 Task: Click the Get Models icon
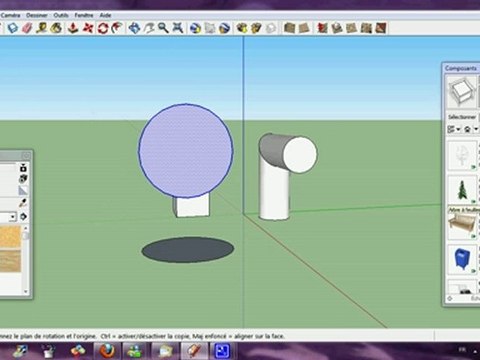(x=242, y=28)
